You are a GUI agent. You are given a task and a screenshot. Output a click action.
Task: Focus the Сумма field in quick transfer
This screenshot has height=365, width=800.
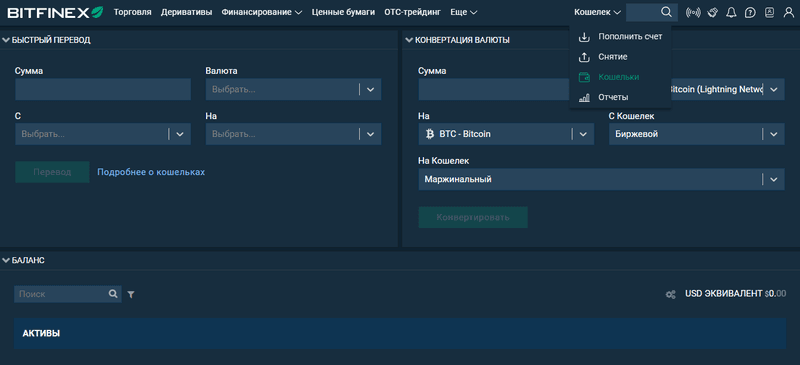pos(103,89)
